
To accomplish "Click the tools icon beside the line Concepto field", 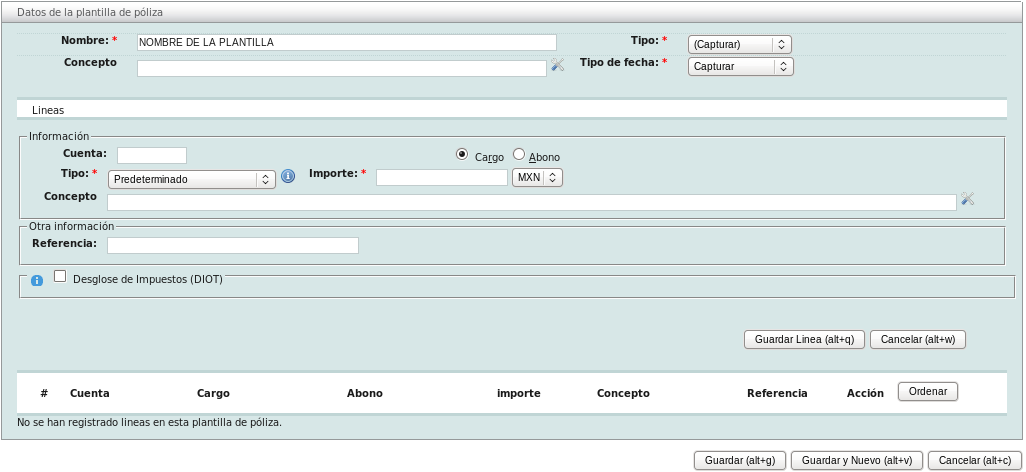I will [x=967, y=199].
